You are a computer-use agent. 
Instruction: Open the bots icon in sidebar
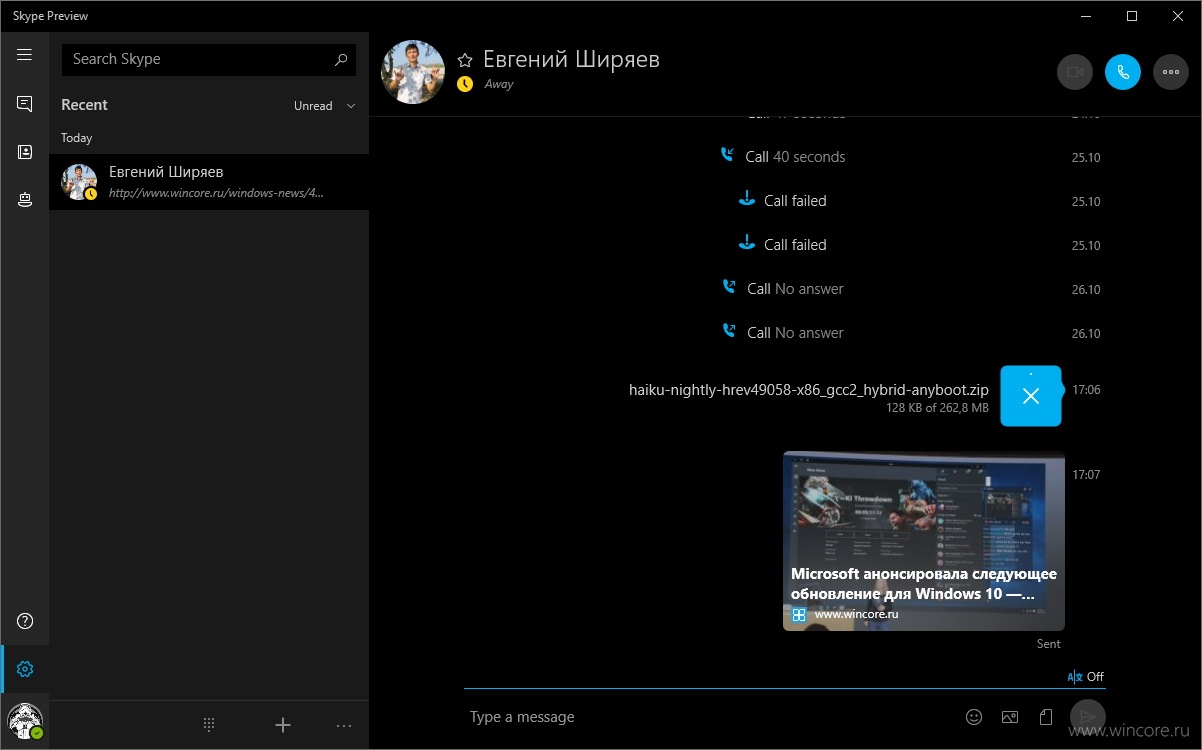25,200
